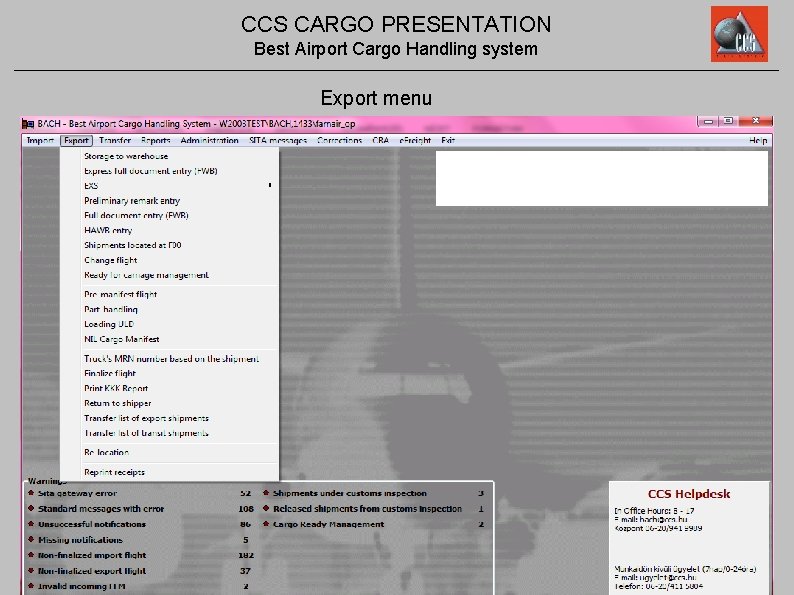
Task: Maximize the BACH window
Action: click(x=728, y=122)
